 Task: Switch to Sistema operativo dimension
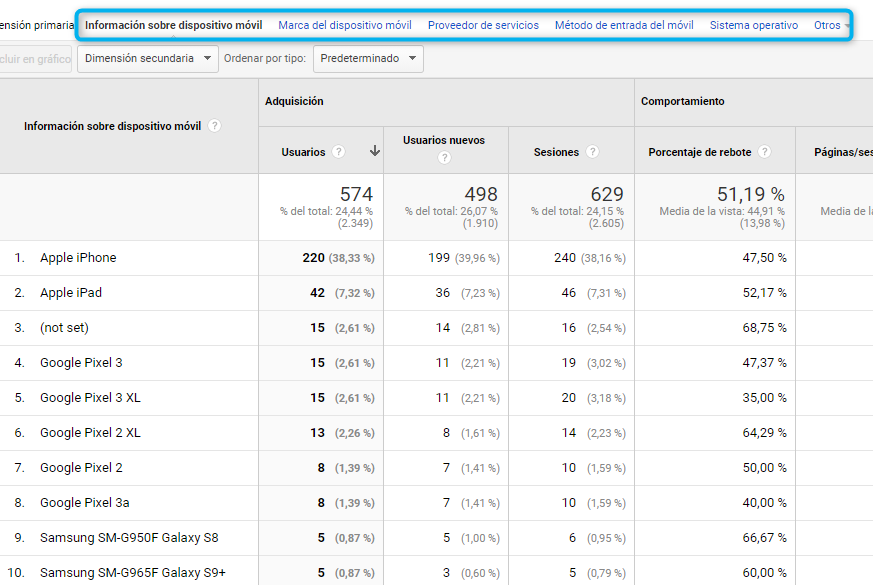pos(754,25)
